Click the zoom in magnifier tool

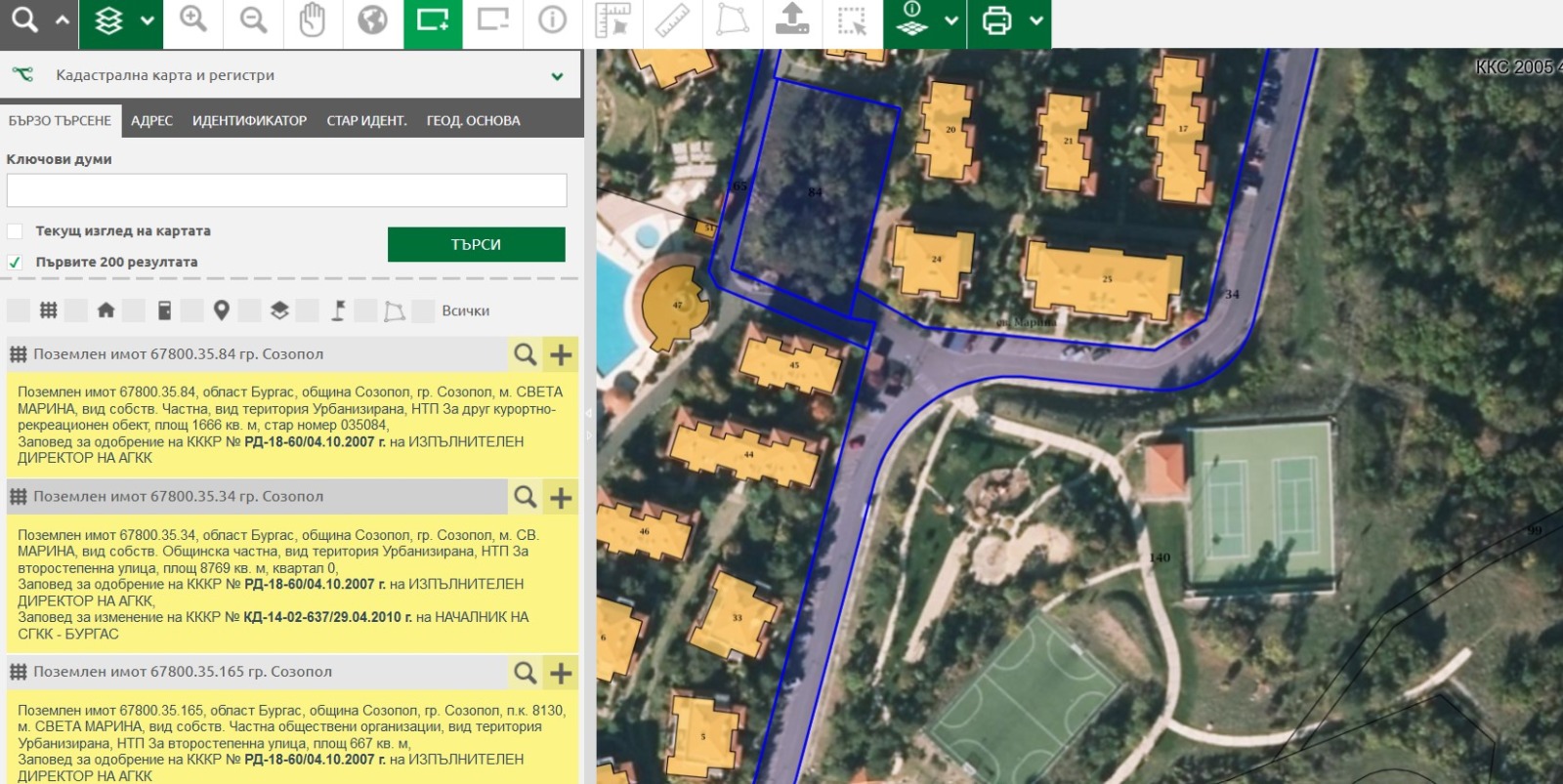pos(193,21)
